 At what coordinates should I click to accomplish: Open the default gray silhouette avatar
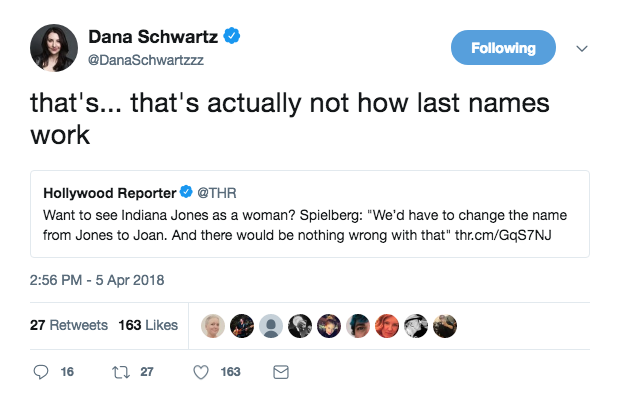point(271,326)
